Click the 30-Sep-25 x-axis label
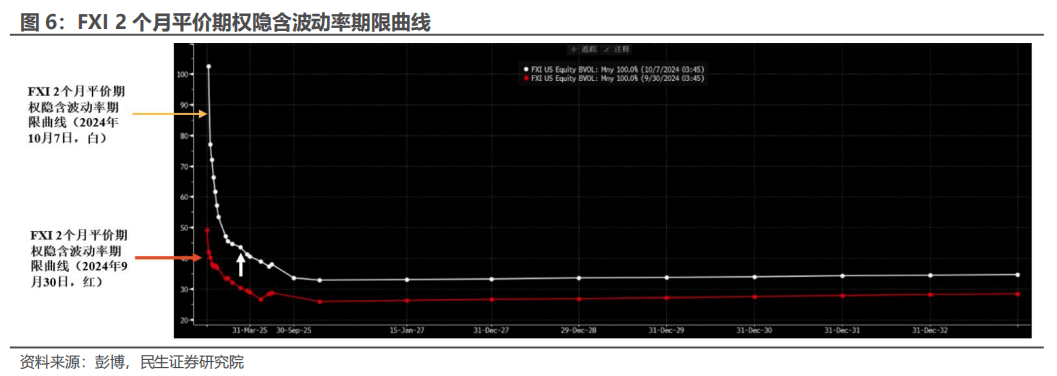Screen dimensions: 1057x376 tap(294, 331)
